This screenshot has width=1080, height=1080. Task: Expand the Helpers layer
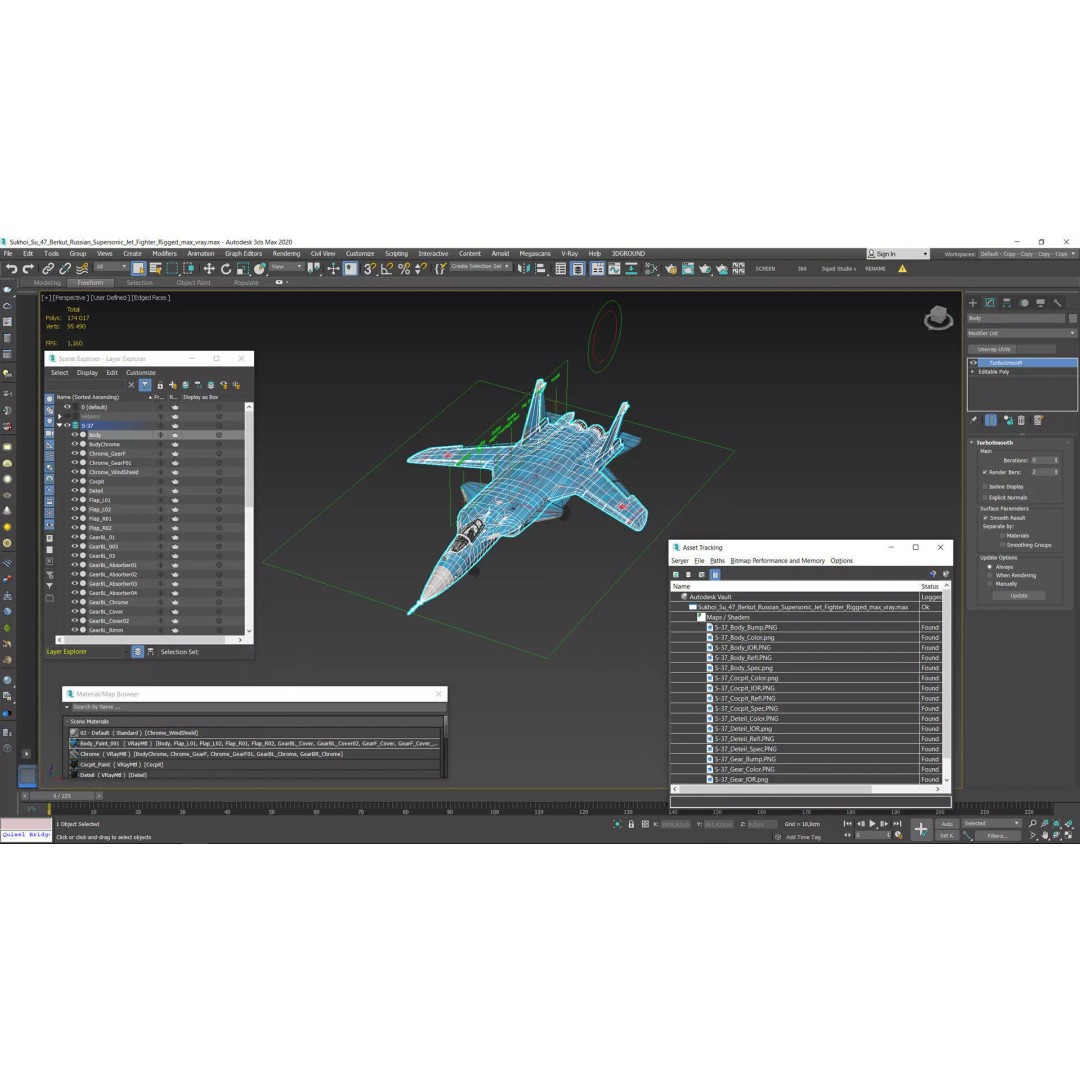[x=60, y=417]
